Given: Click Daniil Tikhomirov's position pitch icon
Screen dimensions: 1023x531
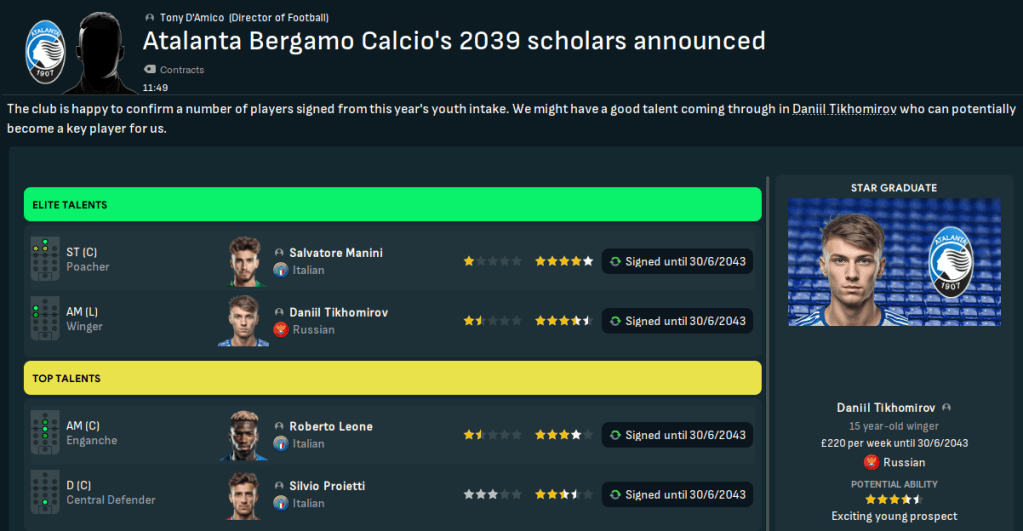Looking at the screenshot, I should pos(44,320).
